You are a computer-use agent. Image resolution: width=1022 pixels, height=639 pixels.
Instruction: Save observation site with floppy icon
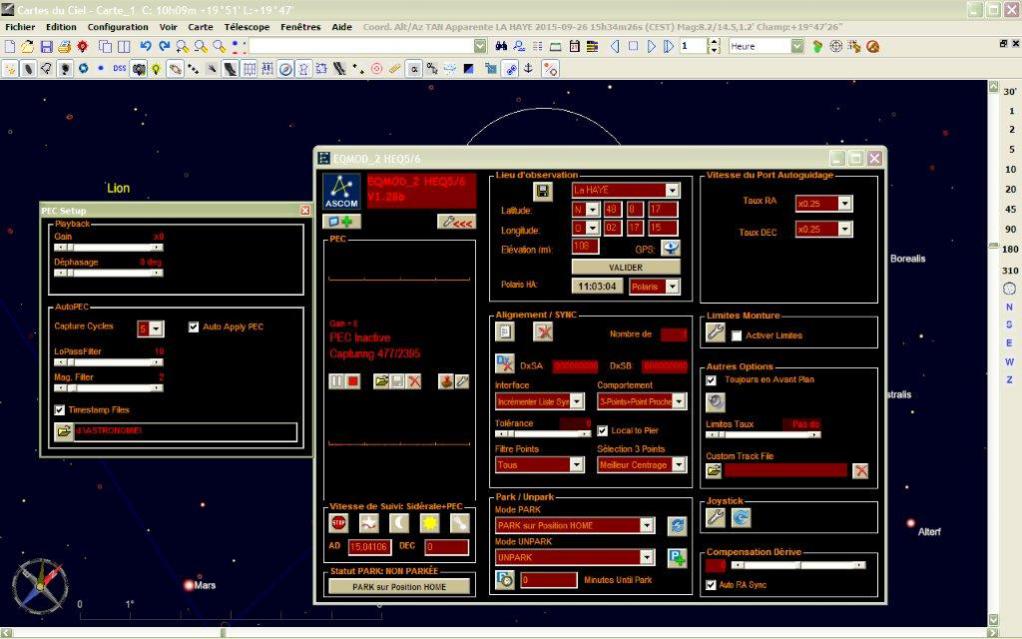coord(543,191)
